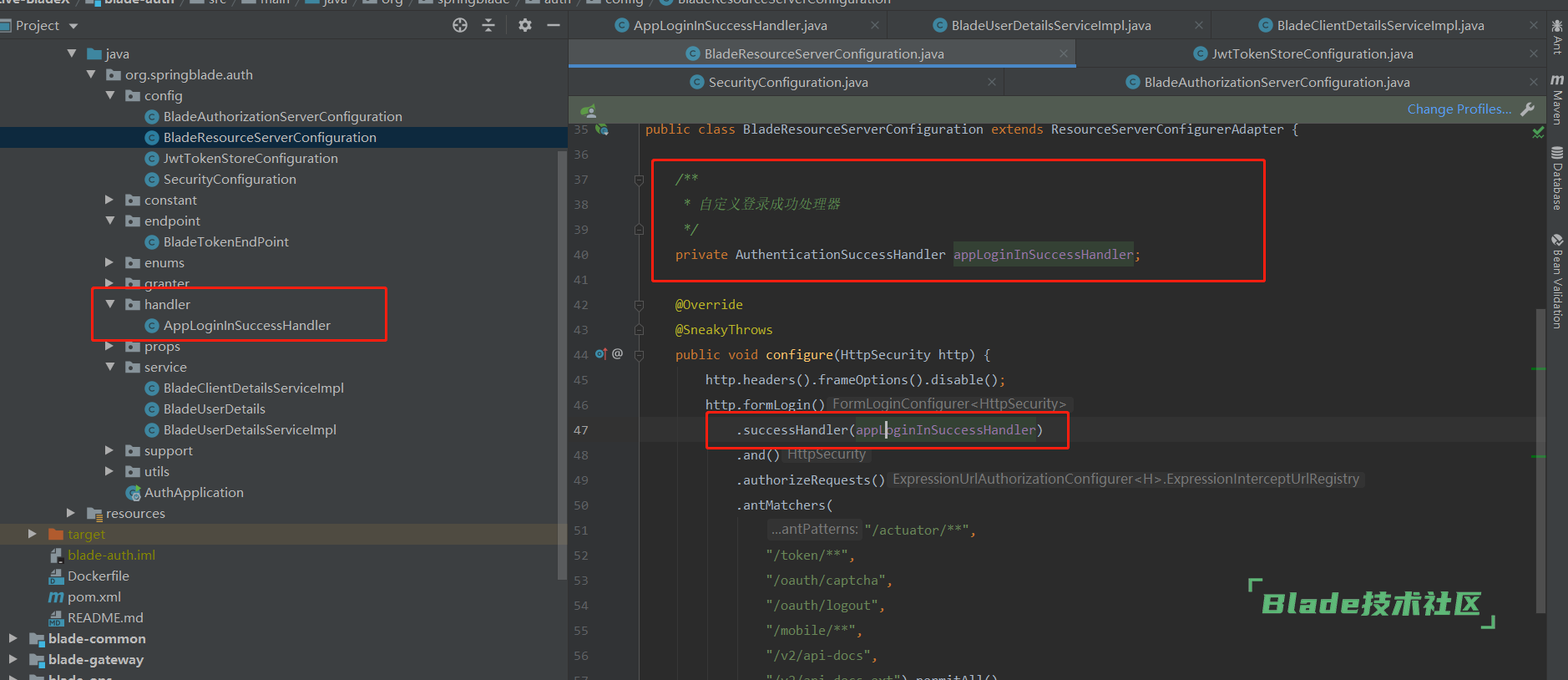
Task: Select AuthApplication in project tree
Action: click(x=194, y=492)
